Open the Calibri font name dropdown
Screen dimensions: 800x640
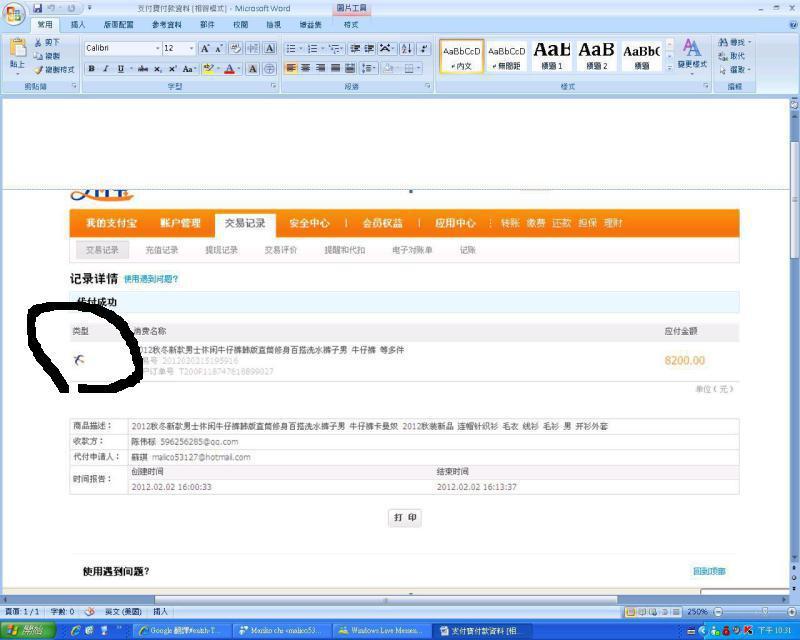point(158,48)
